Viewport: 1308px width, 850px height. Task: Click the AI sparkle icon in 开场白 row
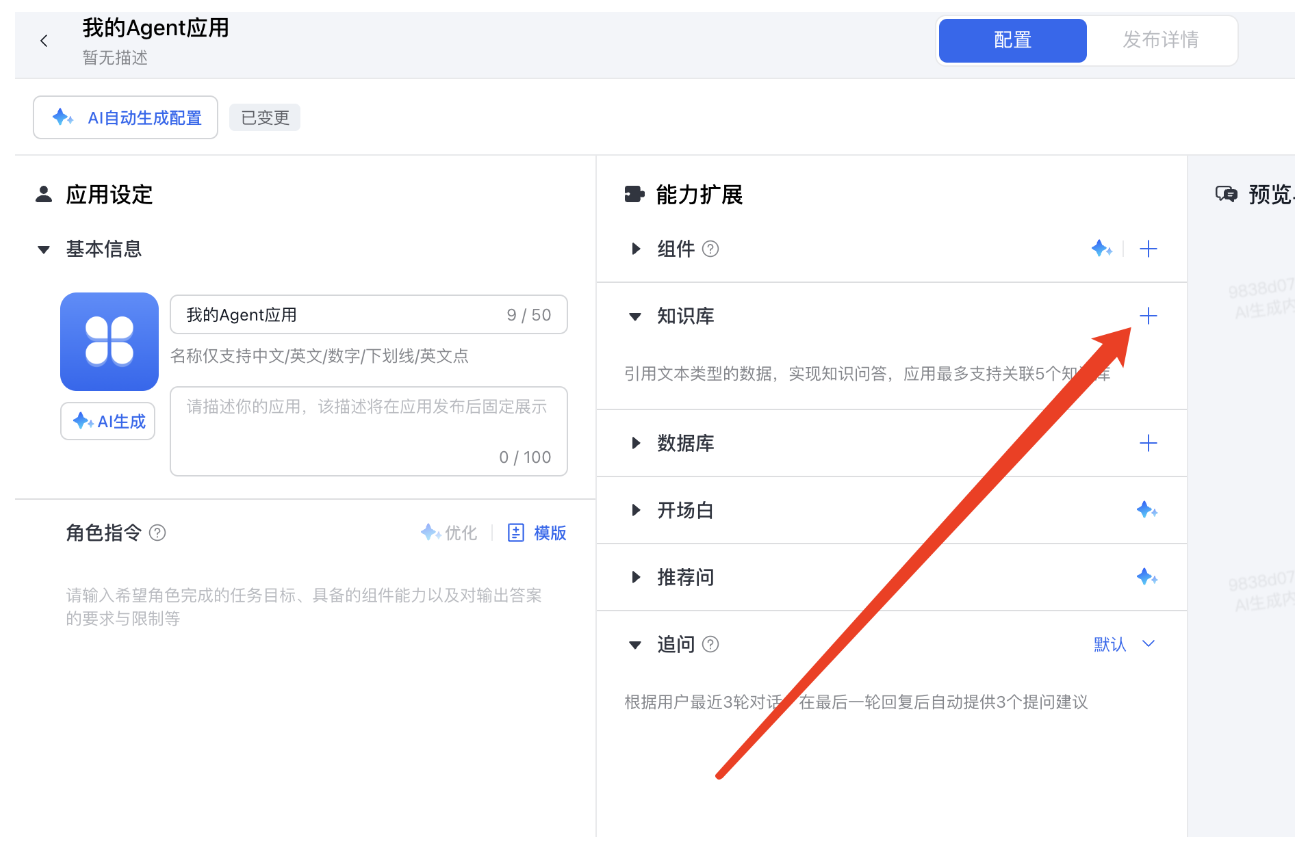pos(1147,510)
